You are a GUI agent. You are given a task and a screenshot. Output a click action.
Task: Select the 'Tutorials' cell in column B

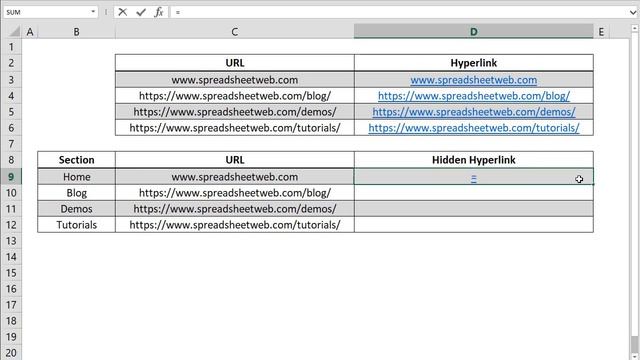(76, 224)
